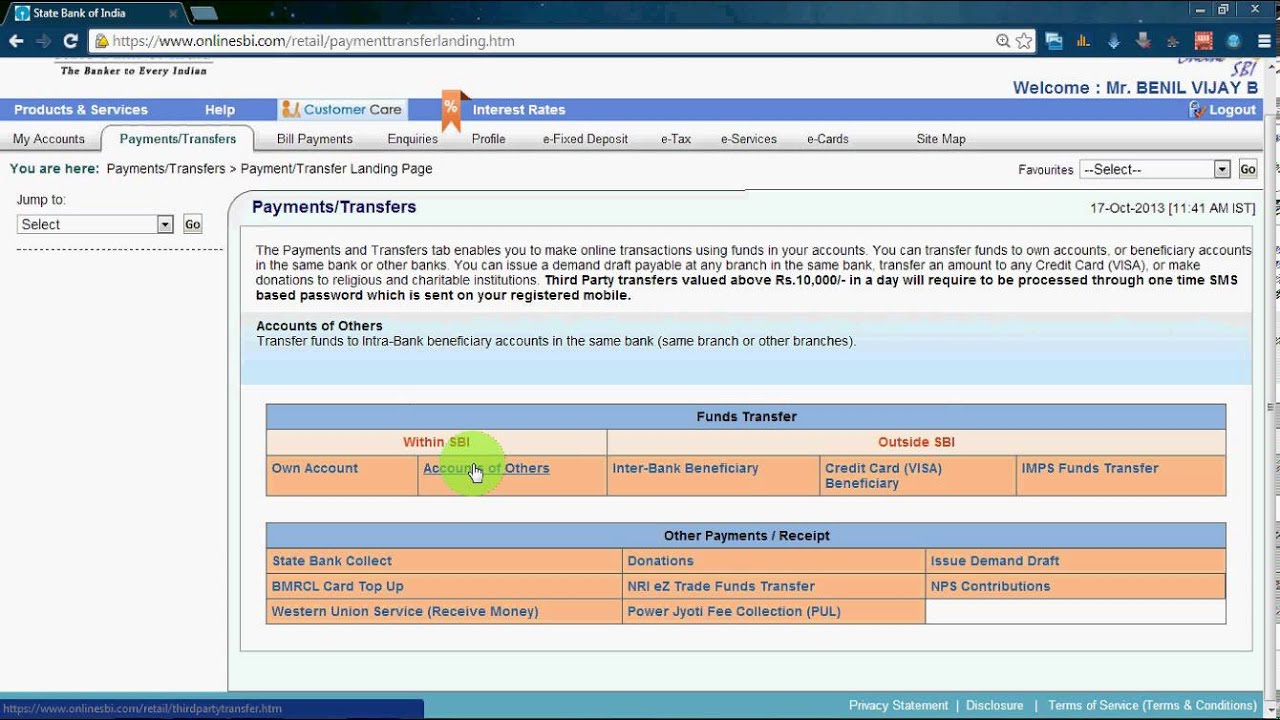
Task: Click the blue download-arrow extension icon
Action: coord(1113,41)
